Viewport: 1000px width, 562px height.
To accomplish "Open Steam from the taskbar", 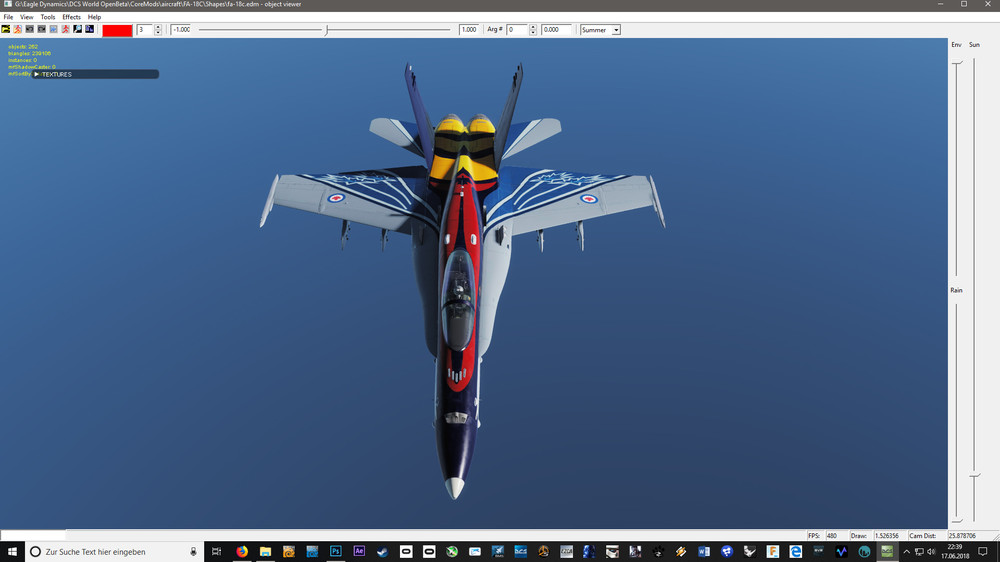I will pos(382,552).
